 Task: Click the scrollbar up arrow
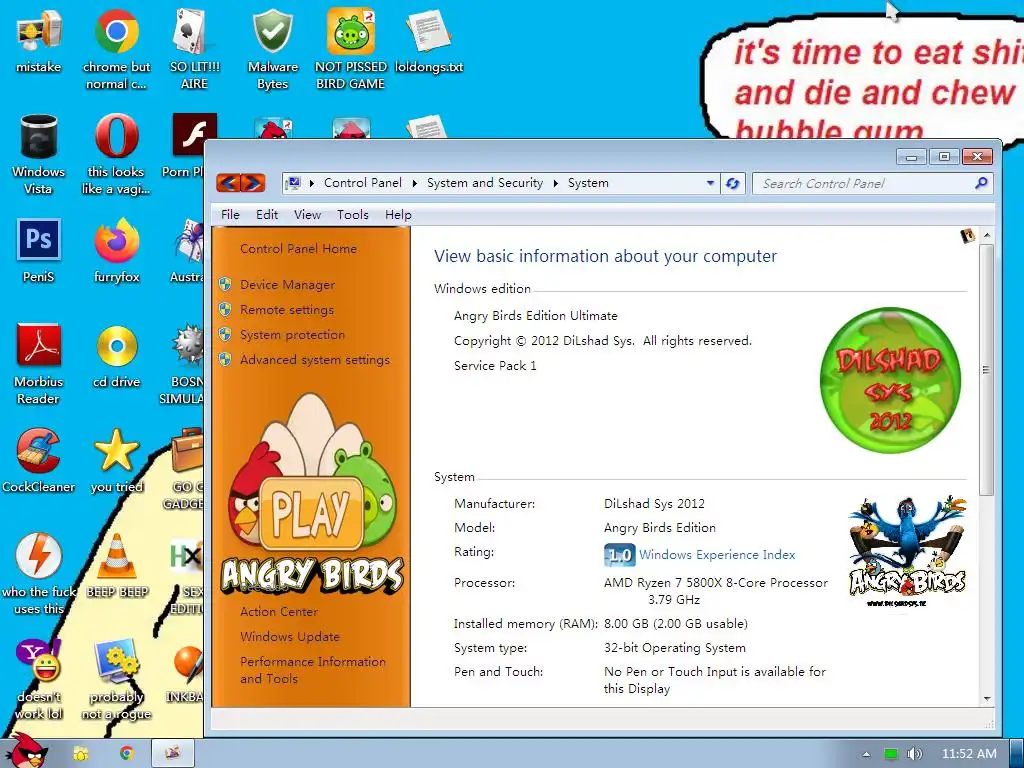[987, 235]
